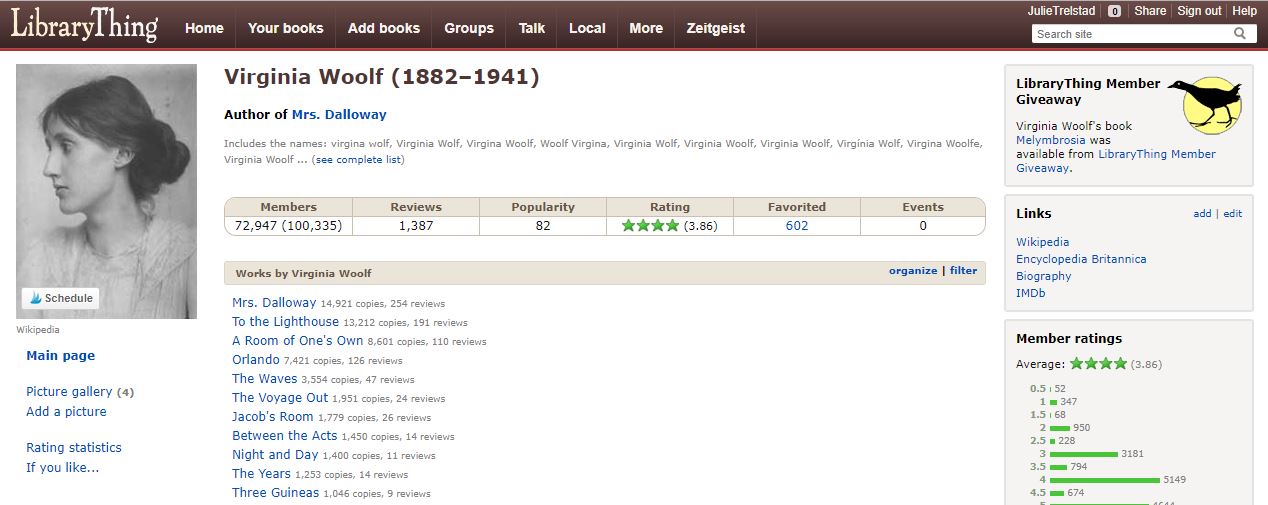The height and width of the screenshot is (505, 1268).
Task: Click Sign out
Action: (1199, 11)
